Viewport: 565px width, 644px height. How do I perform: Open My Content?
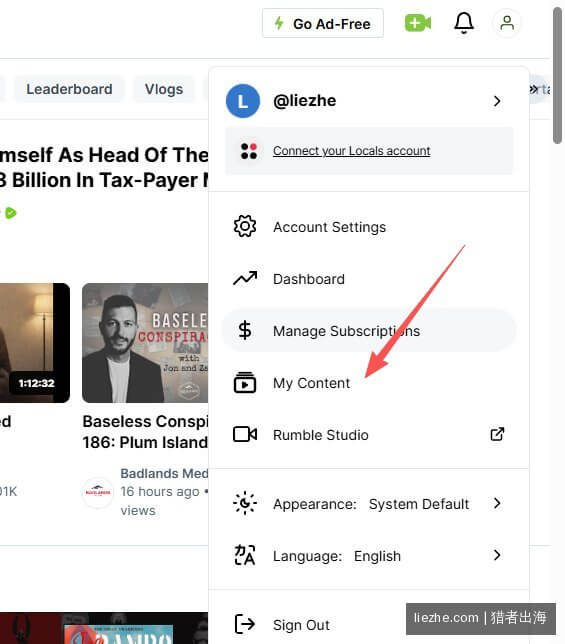369,383
